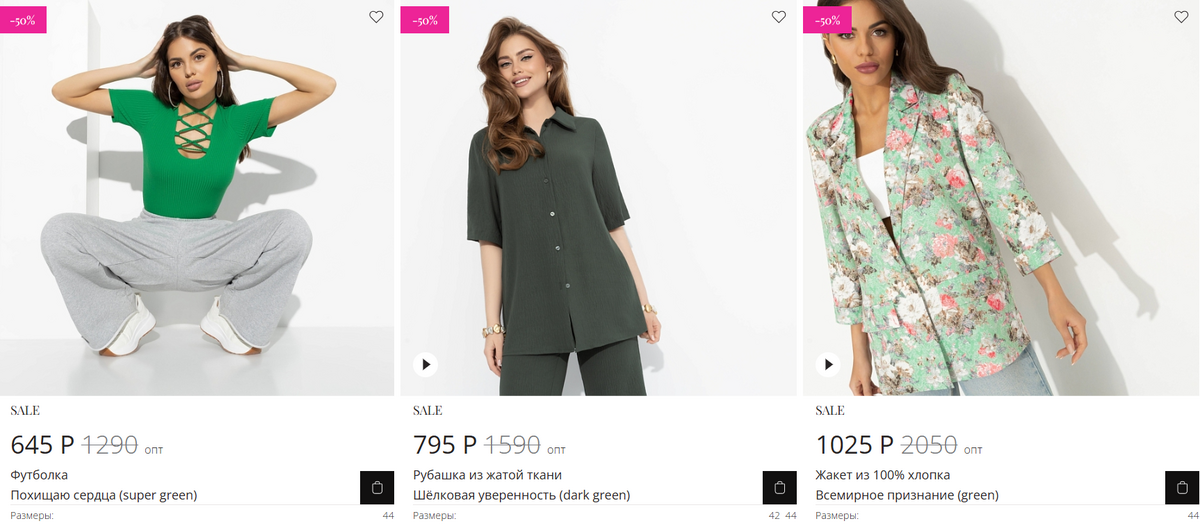The image size is (1200, 528).
Task: Open the dark green shirt product image
Action: point(598,200)
